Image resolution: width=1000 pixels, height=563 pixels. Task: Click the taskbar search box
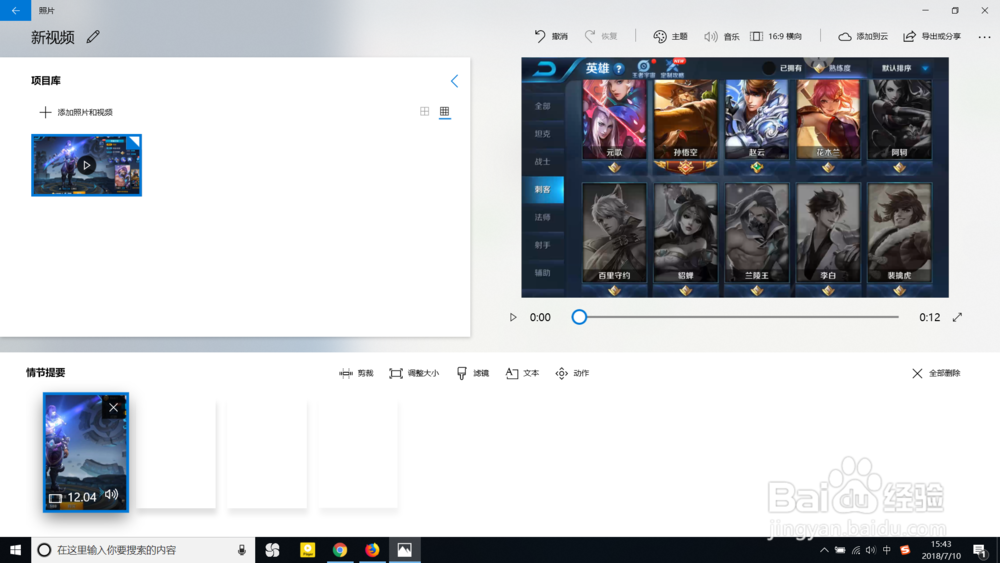click(143, 550)
